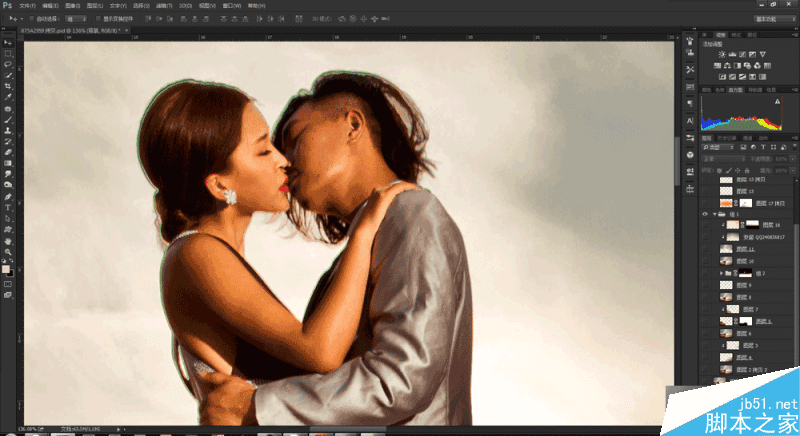
Task: Select the Move tool in the toolbox
Action: coord(8,43)
